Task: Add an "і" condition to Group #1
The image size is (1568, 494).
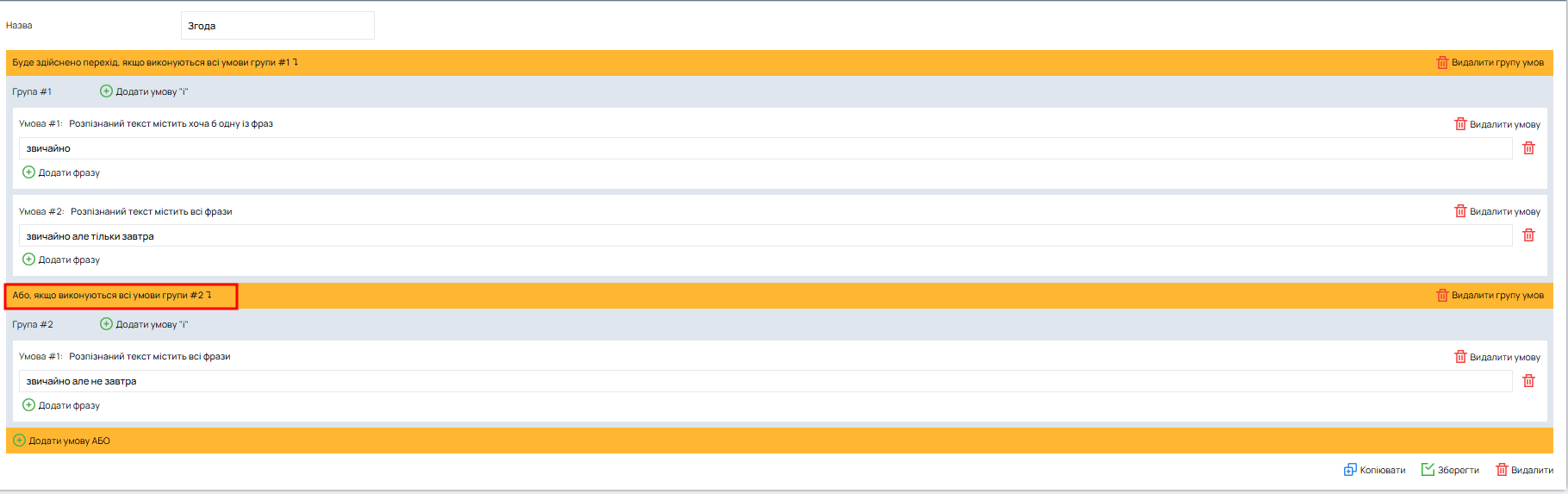Action: coord(144,91)
